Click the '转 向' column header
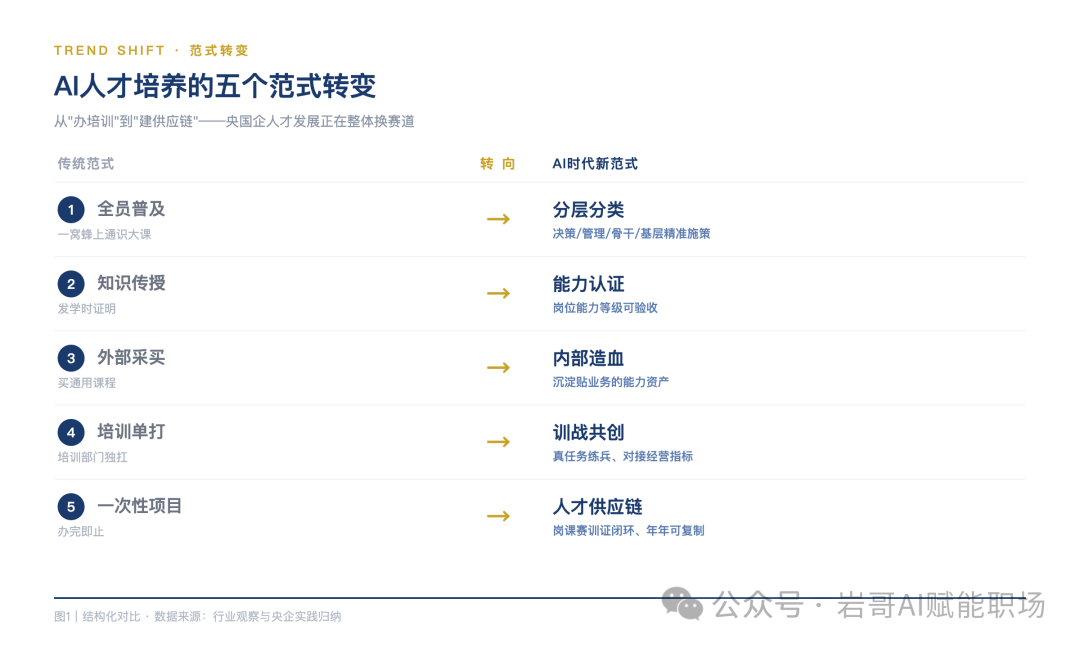 pyautogui.click(x=497, y=164)
